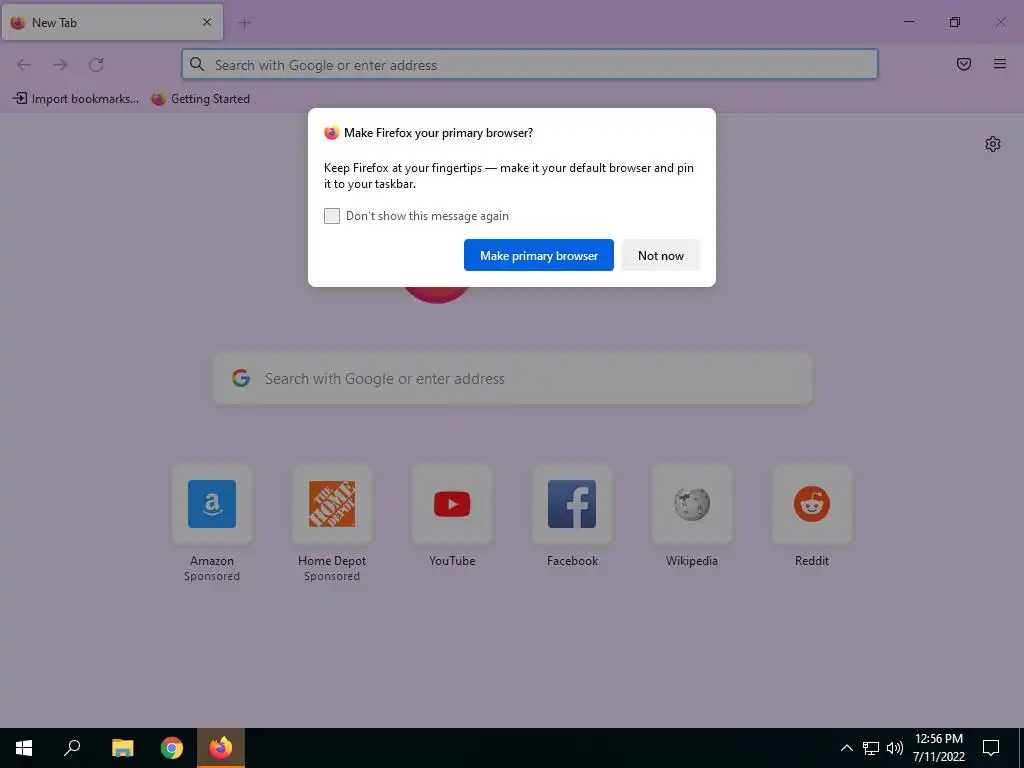Screen dimensions: 1024x768
Task: Open a new tab with plus button
Action: (245, 23)
